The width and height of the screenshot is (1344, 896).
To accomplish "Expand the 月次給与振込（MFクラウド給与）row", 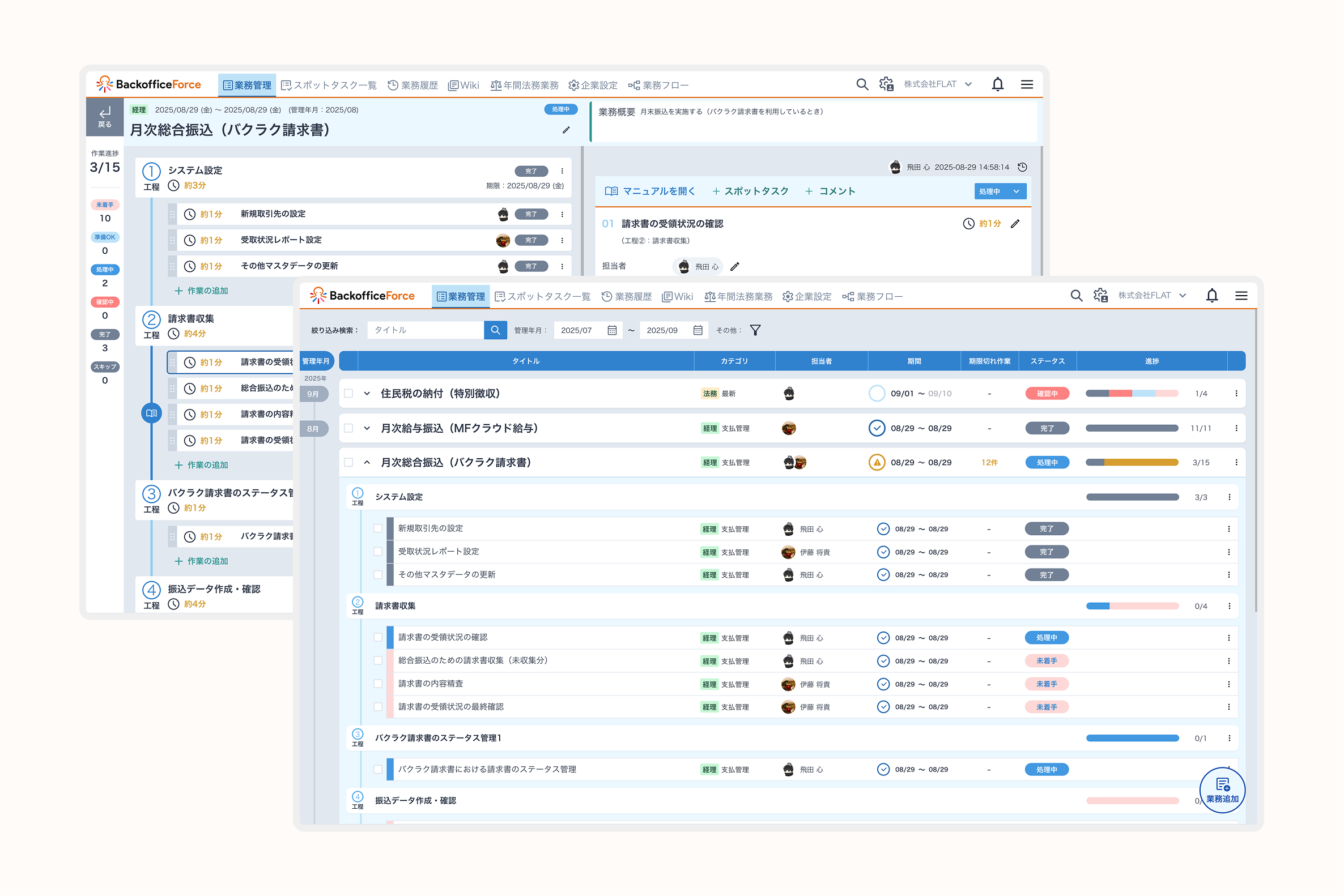I will tap(367, 428).
